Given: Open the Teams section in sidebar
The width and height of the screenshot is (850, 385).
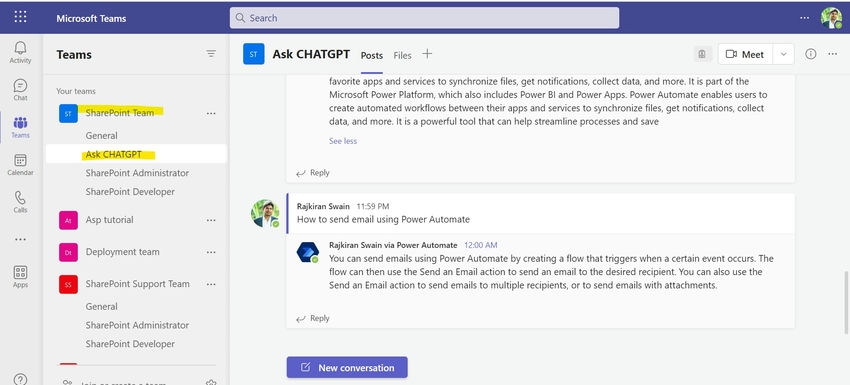Looking at the screenshot, I should click(20, 127).
